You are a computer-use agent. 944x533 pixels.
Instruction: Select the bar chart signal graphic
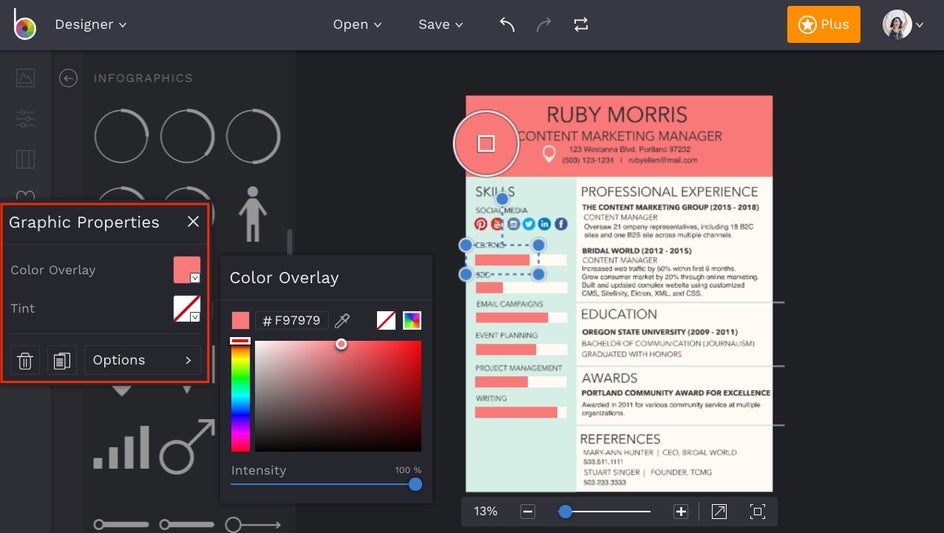pyautogui.click(x=121, y=447)
